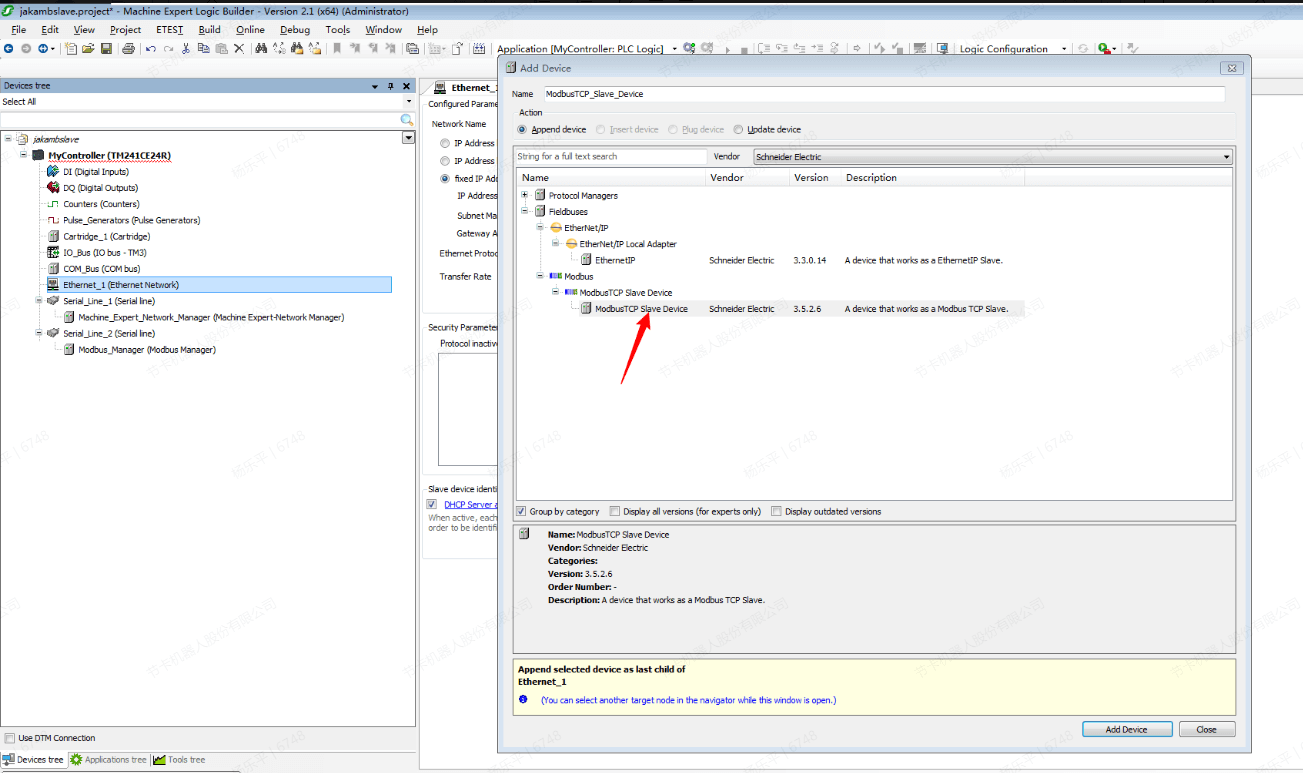Expand the Protocol Managers tree node
1303x773 pixels.
[x=524, y=195]
